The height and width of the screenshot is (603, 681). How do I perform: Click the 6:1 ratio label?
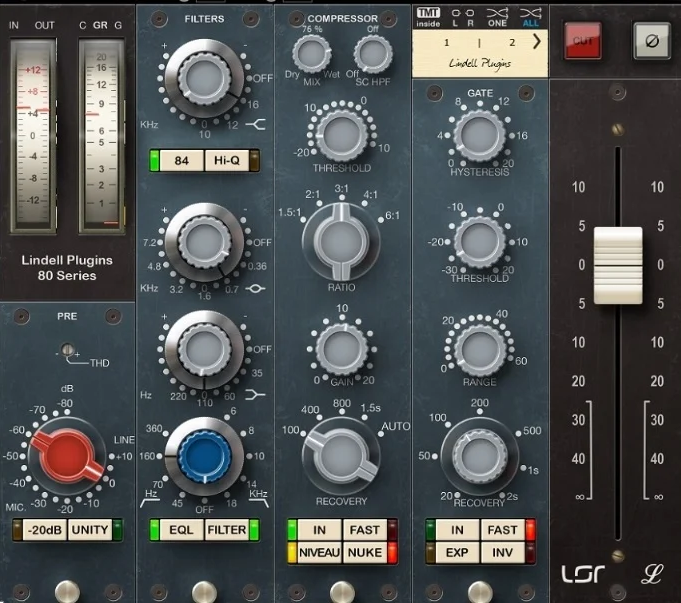click(392, 215)
